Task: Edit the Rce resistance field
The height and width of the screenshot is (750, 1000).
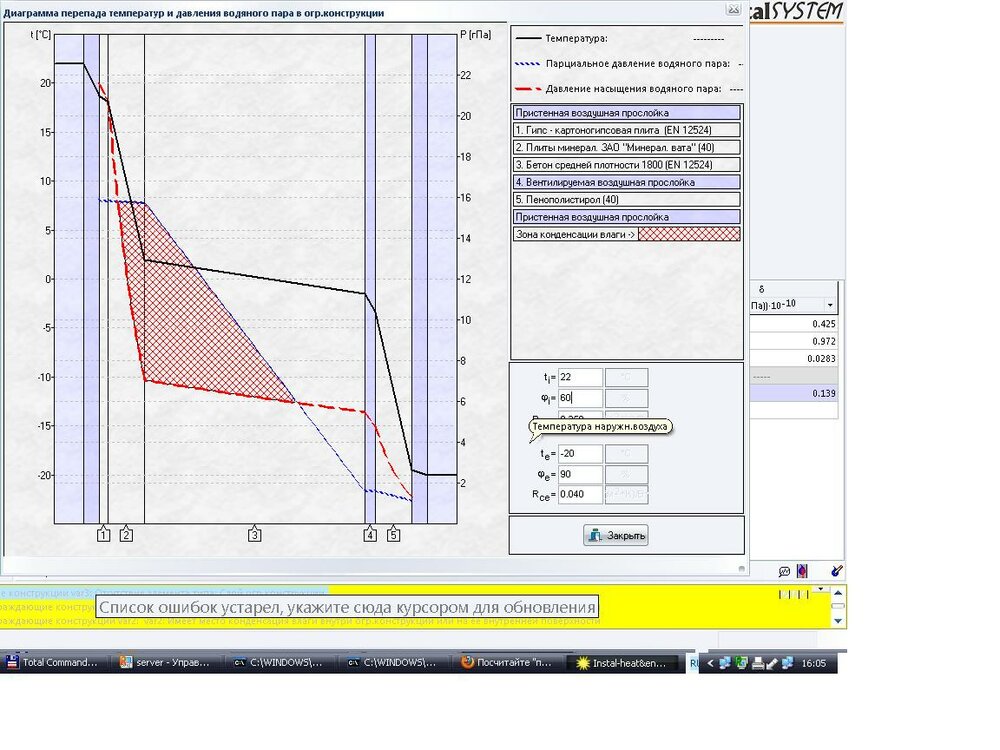Action: (x=580, y=494)
